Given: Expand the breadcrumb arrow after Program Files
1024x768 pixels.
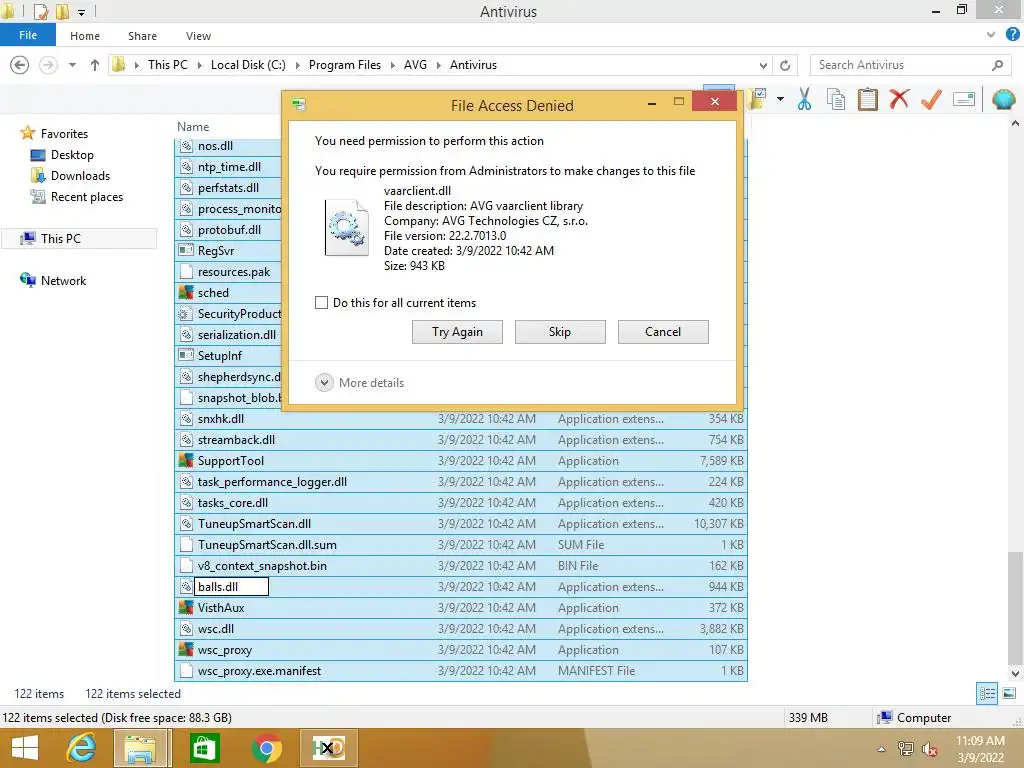Looking at the screenshot, I should coord(392,65).
